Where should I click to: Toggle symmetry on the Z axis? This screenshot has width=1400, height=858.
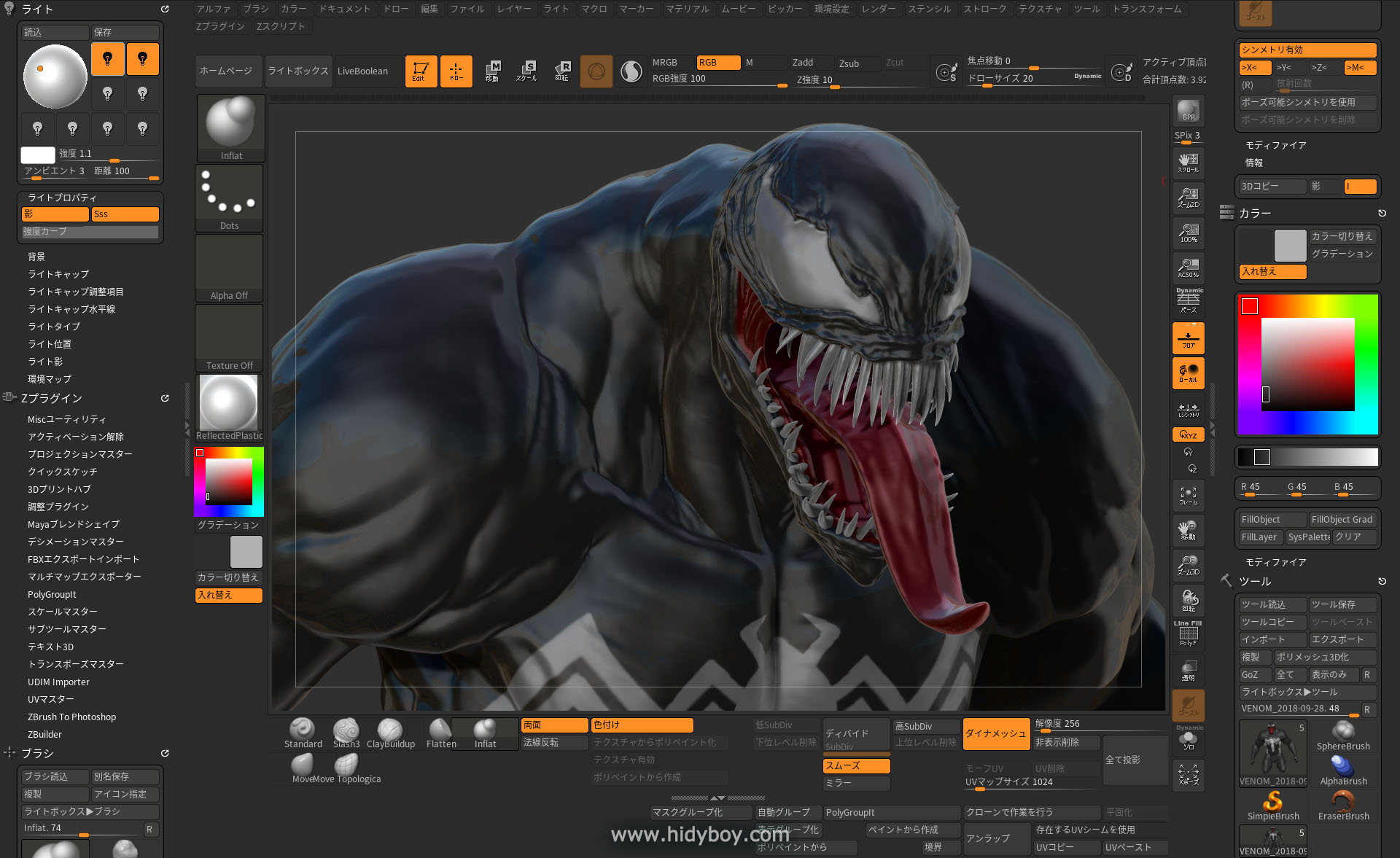point(1325,67)
